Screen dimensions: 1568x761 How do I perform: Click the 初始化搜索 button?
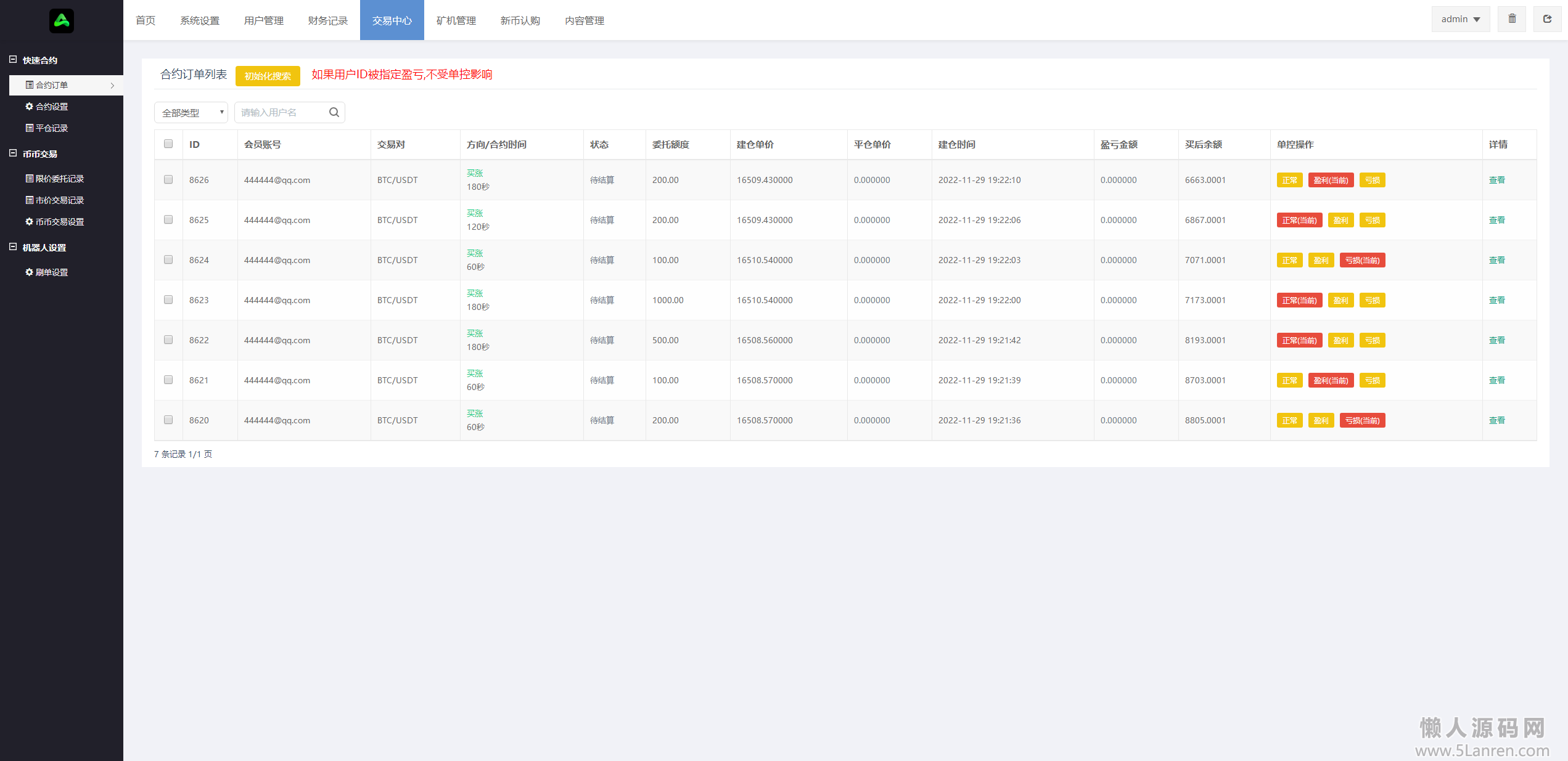point(268,76)
